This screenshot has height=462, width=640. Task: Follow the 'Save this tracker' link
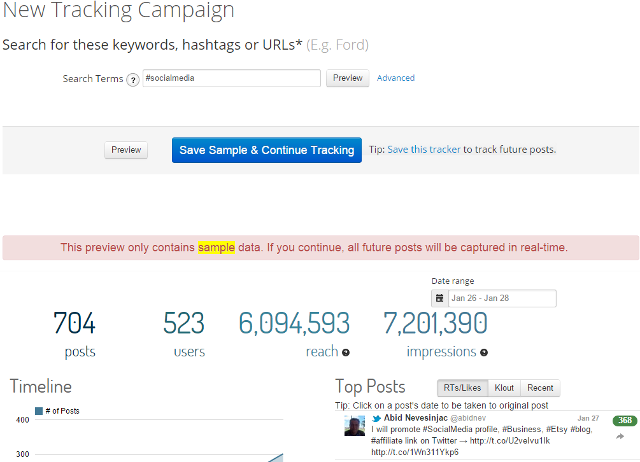click(424, 150)
